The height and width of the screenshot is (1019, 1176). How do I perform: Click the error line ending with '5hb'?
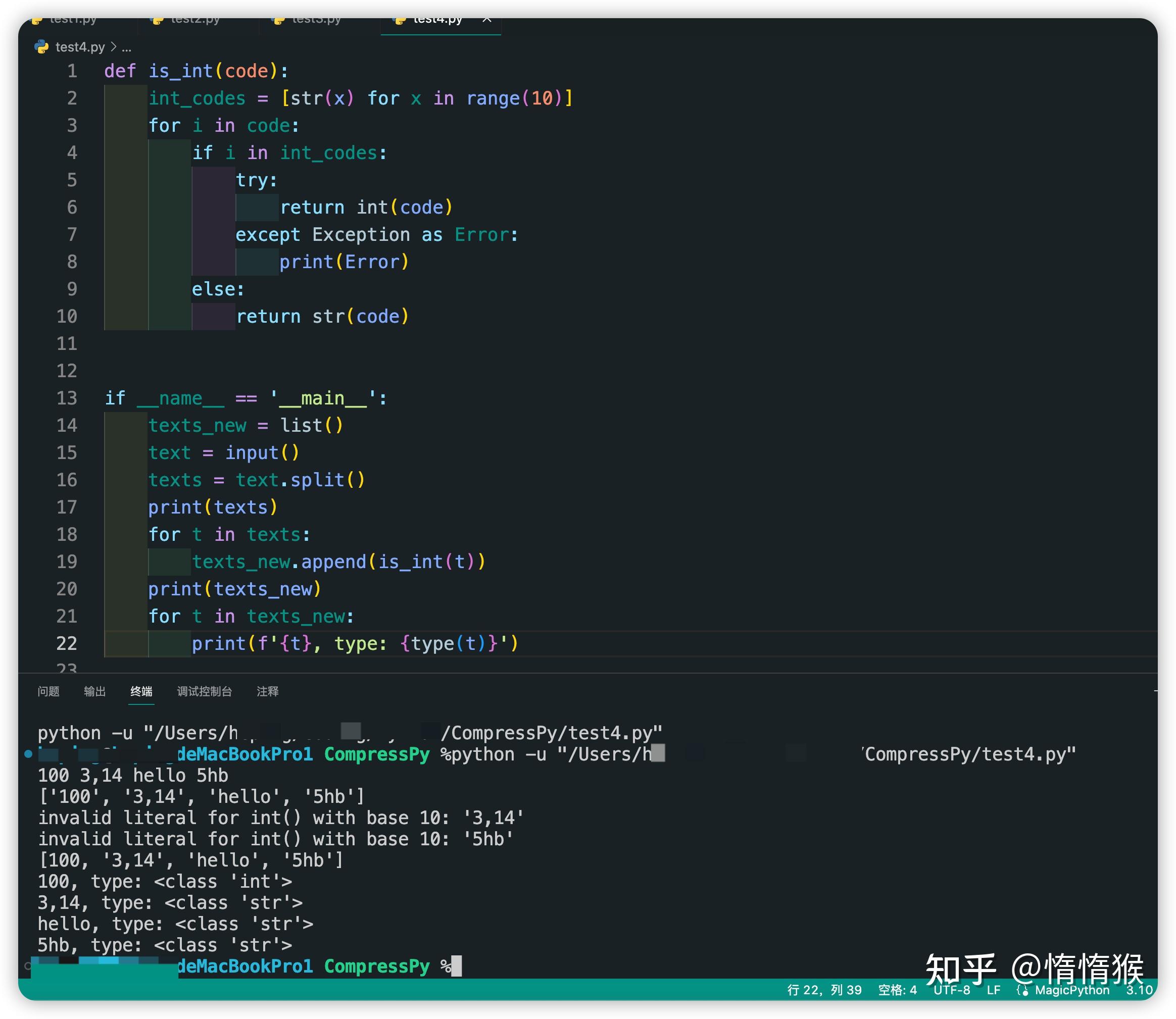[275, 839]
